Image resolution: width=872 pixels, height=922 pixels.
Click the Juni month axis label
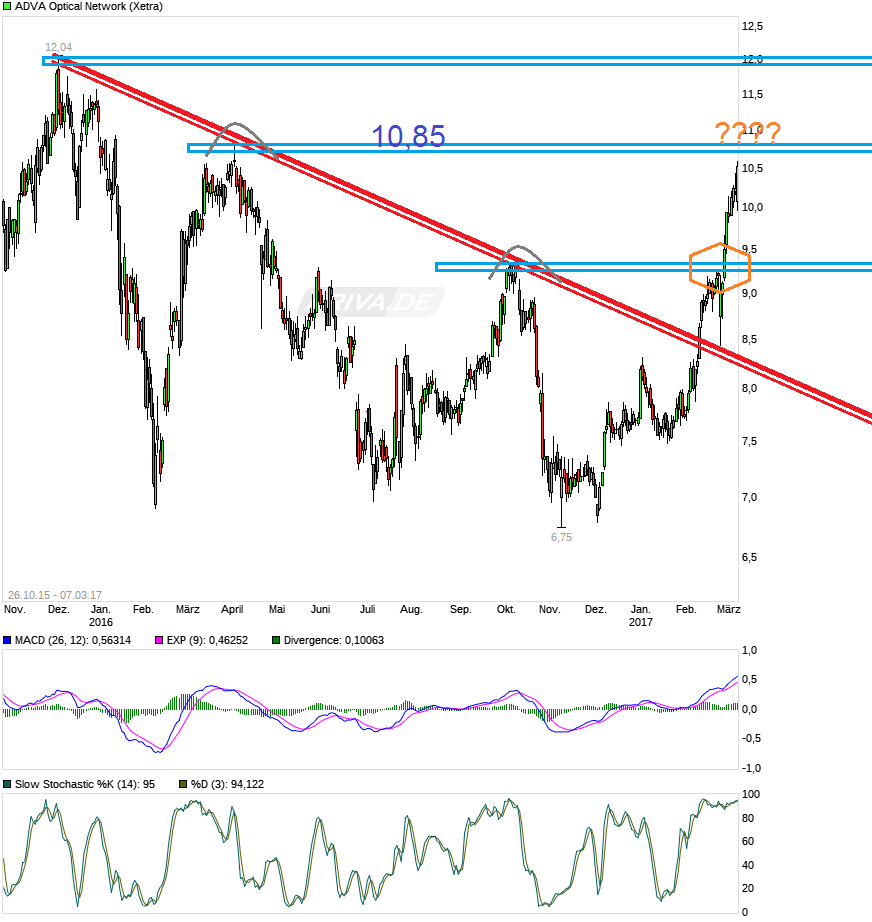(x=320, y=609)
